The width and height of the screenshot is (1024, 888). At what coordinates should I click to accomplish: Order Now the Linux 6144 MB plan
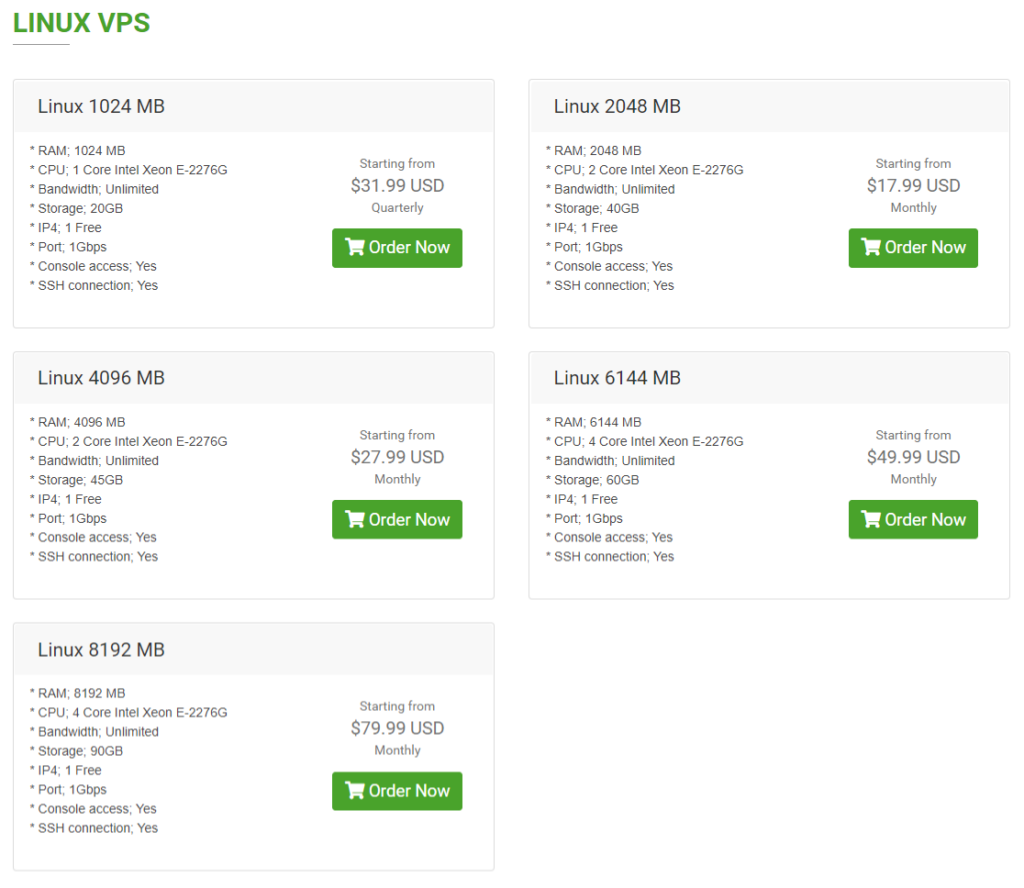913,519
